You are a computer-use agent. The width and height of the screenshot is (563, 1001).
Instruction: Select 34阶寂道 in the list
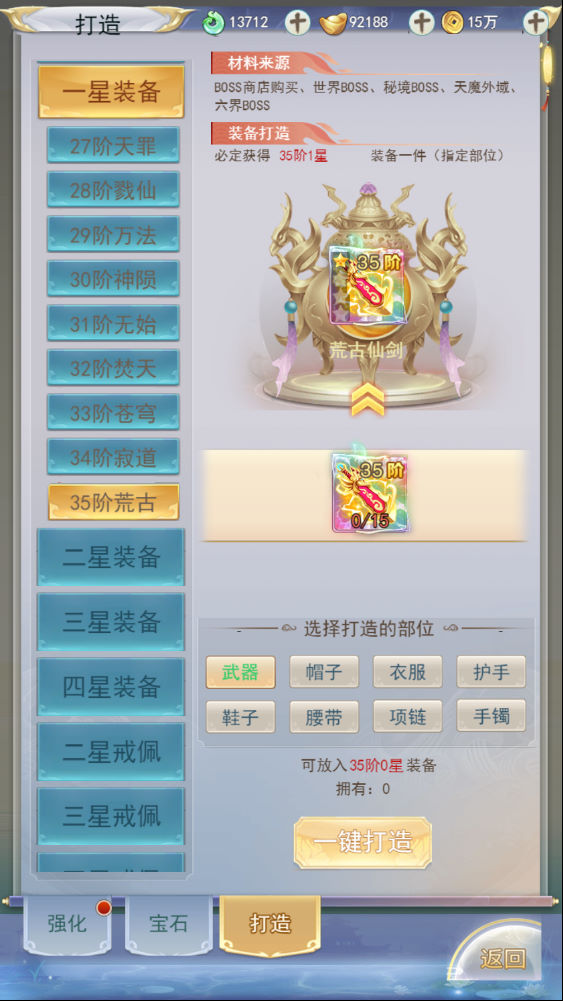pyautogui.click(x=113, y=457)
